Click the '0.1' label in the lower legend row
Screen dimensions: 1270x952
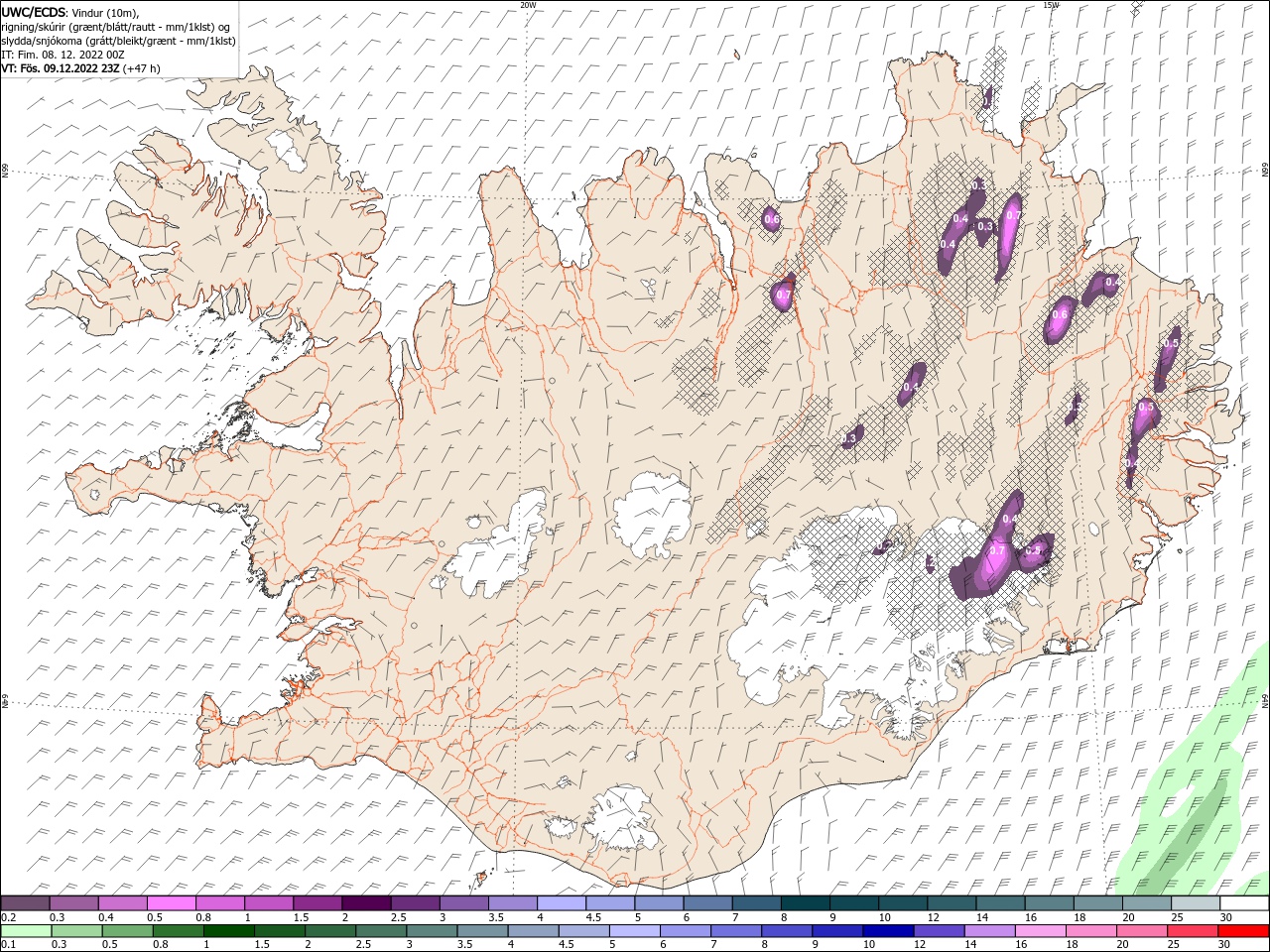tap(8, 945)
